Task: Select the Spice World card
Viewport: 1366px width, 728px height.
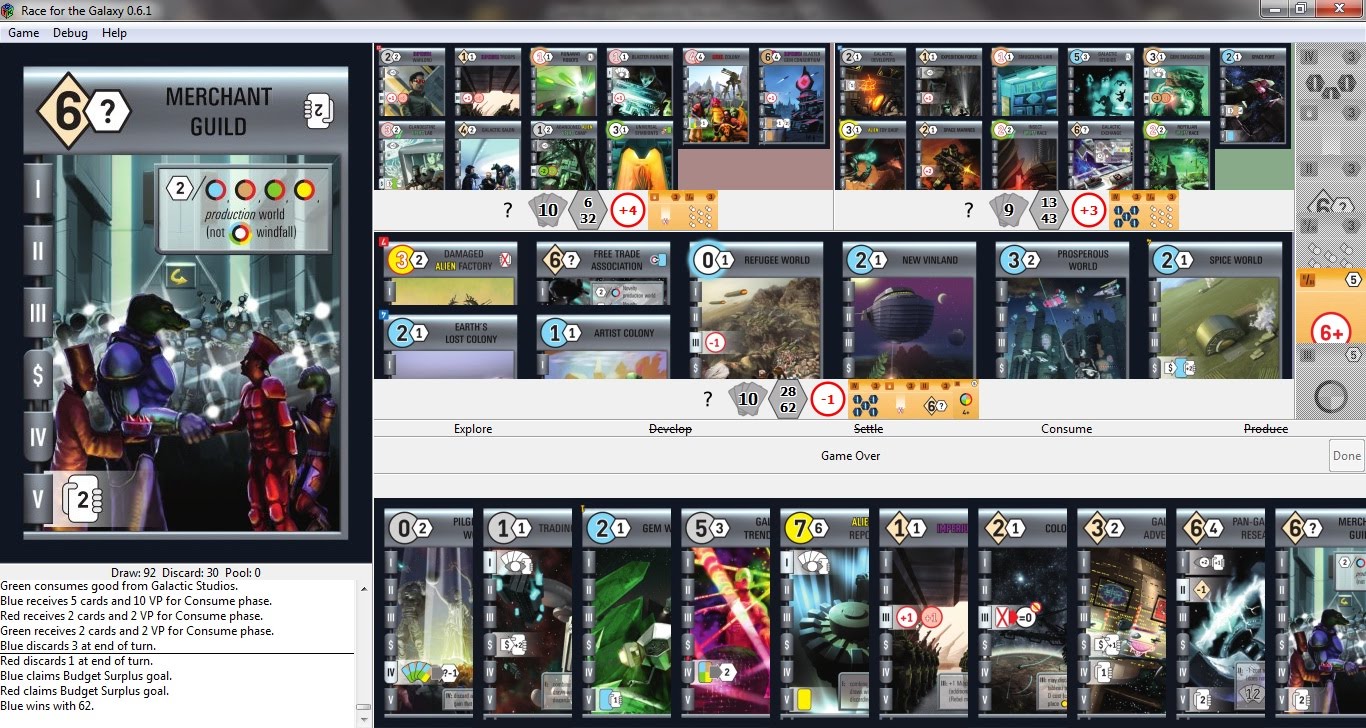Action: (1215, 310)
